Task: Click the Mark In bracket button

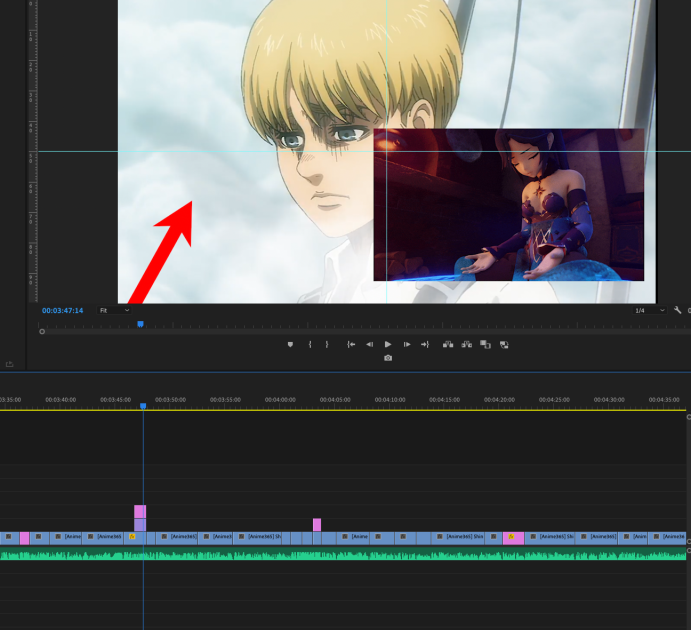Action: point(310,345)
